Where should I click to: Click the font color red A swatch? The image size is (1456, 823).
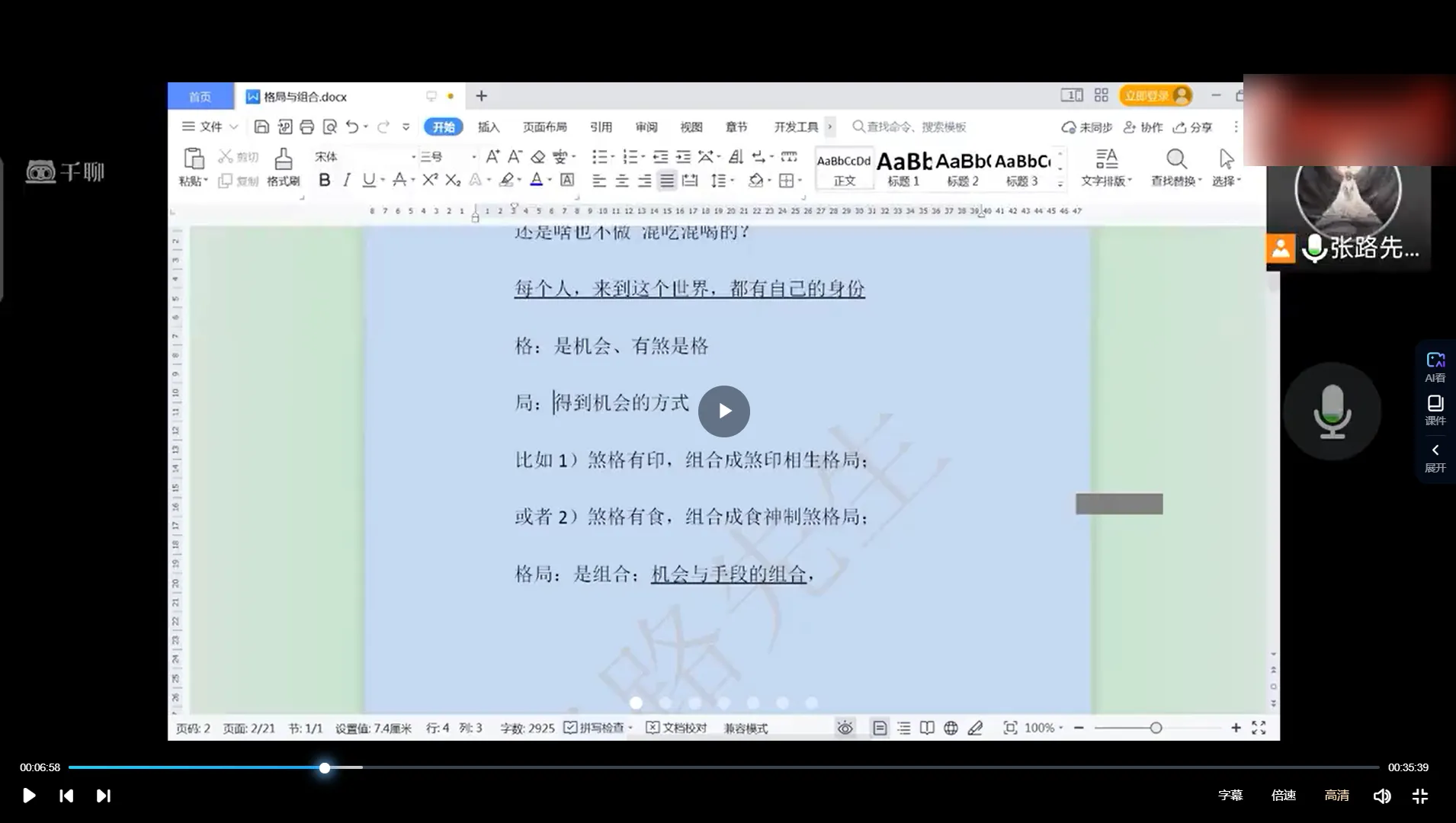click(537, 180)
